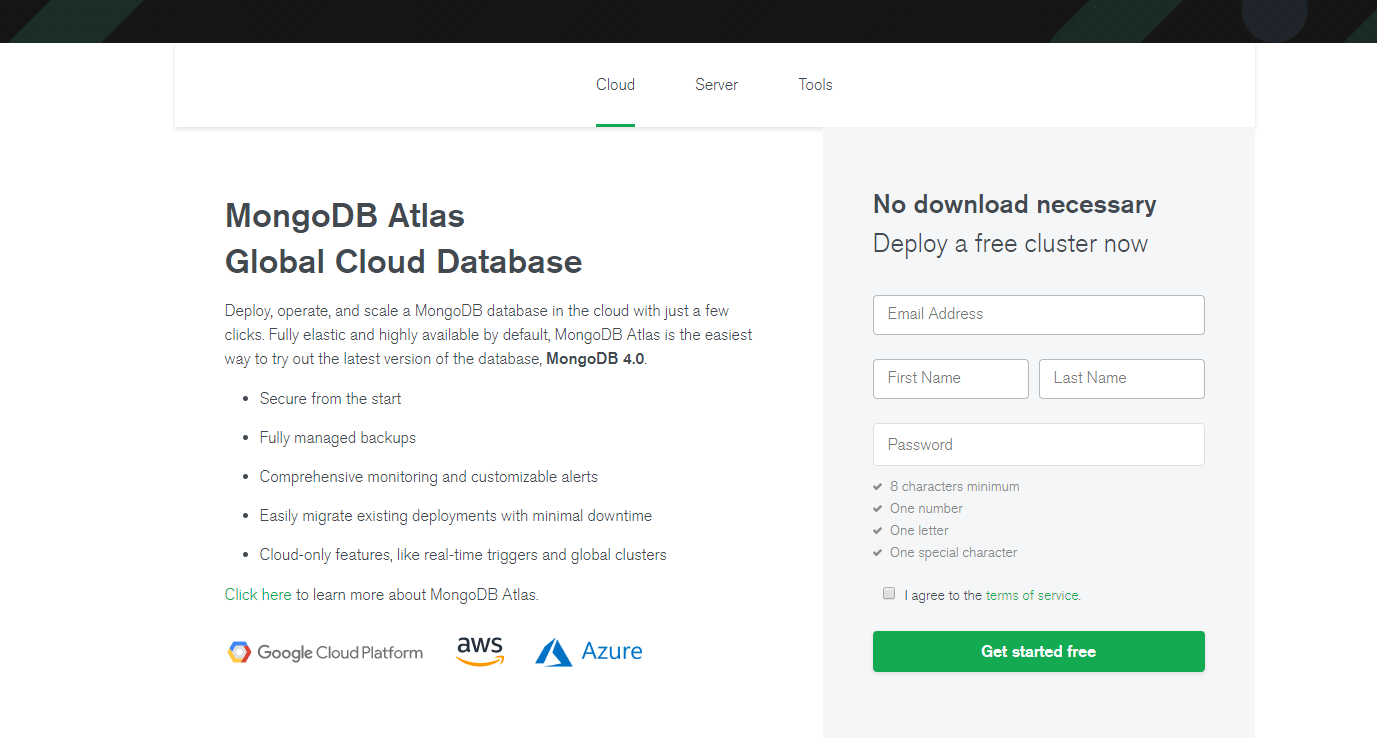This screenshot has height=739, width=1377.
Task: Select the Tools tab
Action: [815, 85]
